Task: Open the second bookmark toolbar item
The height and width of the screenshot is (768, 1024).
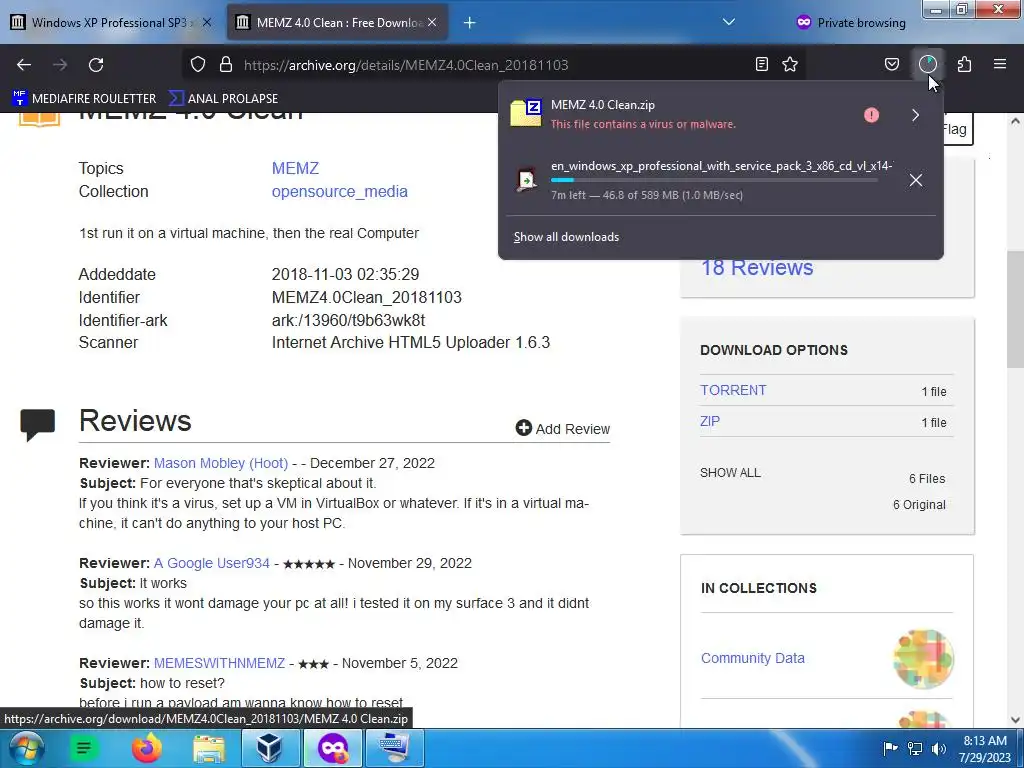Action: pos(223,99)
